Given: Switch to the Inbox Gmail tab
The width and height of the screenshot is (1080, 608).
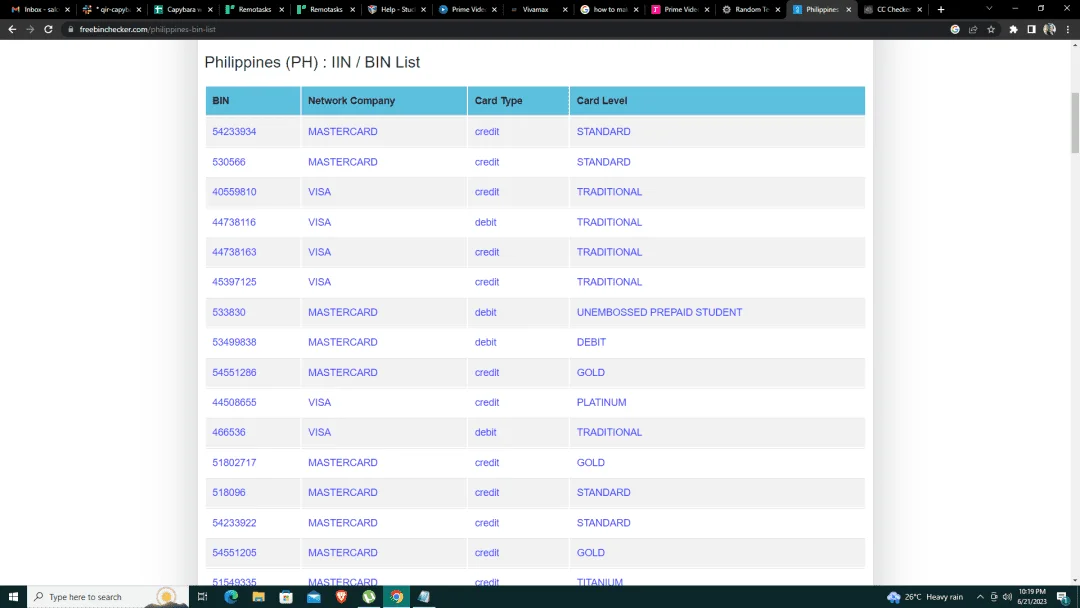Looking at the screenshot, I should click(40, 10).
